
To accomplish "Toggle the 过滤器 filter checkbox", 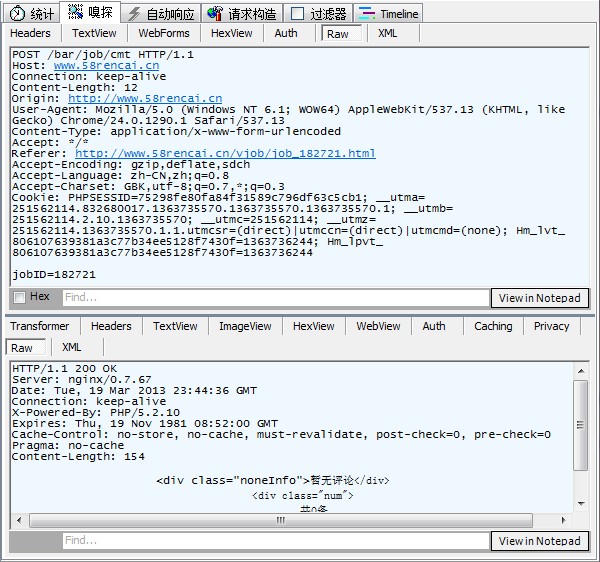I will 297,14.
